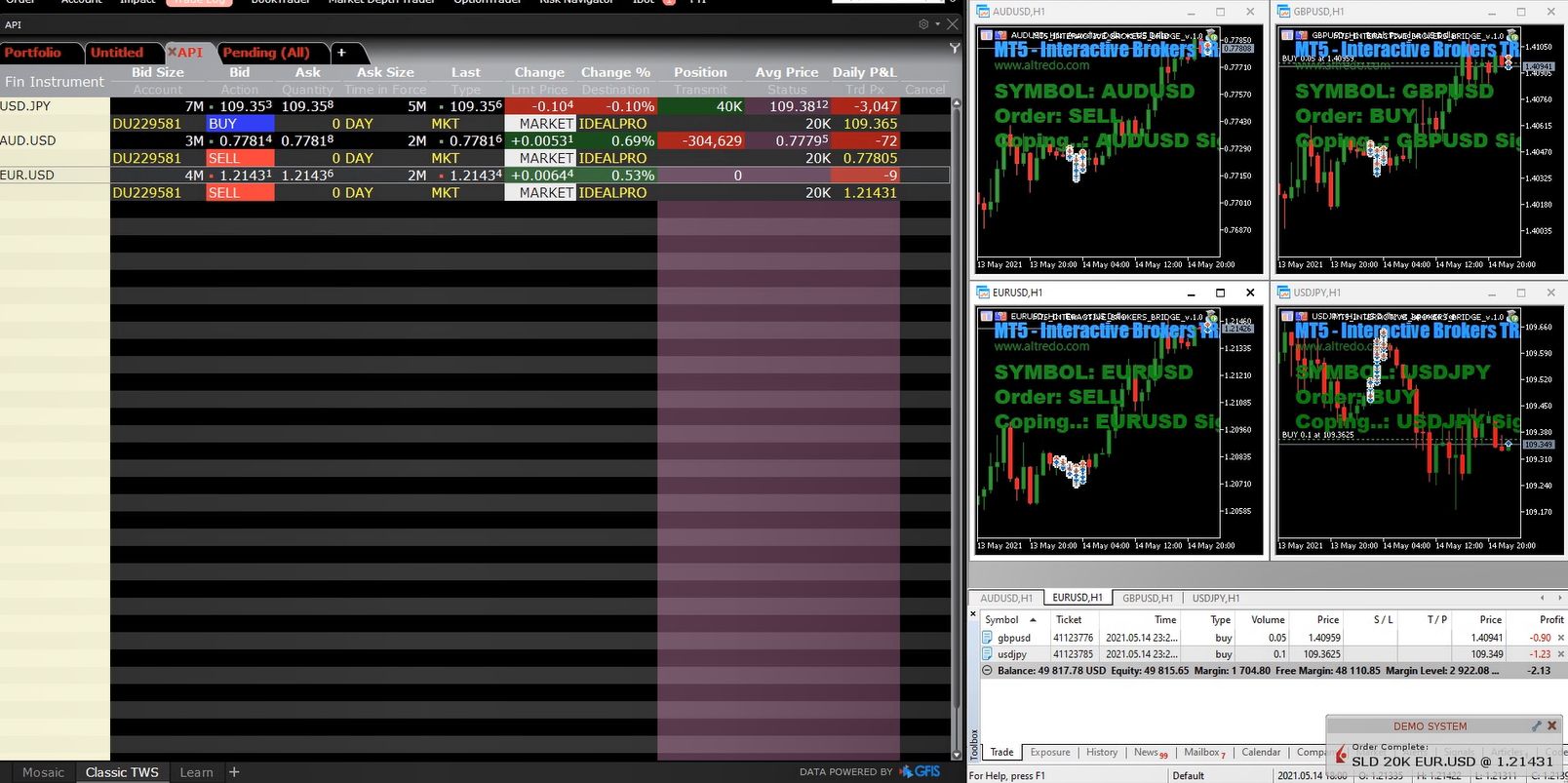Click the USDJPY,H1 chart window icon
The image size is (1568, 783).
tap(1284, 293)
